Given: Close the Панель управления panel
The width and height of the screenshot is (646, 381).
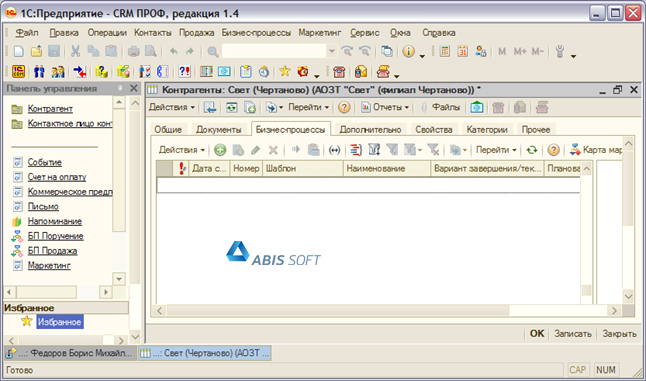Looking at the screenshot, I should [x=133, y=88].
